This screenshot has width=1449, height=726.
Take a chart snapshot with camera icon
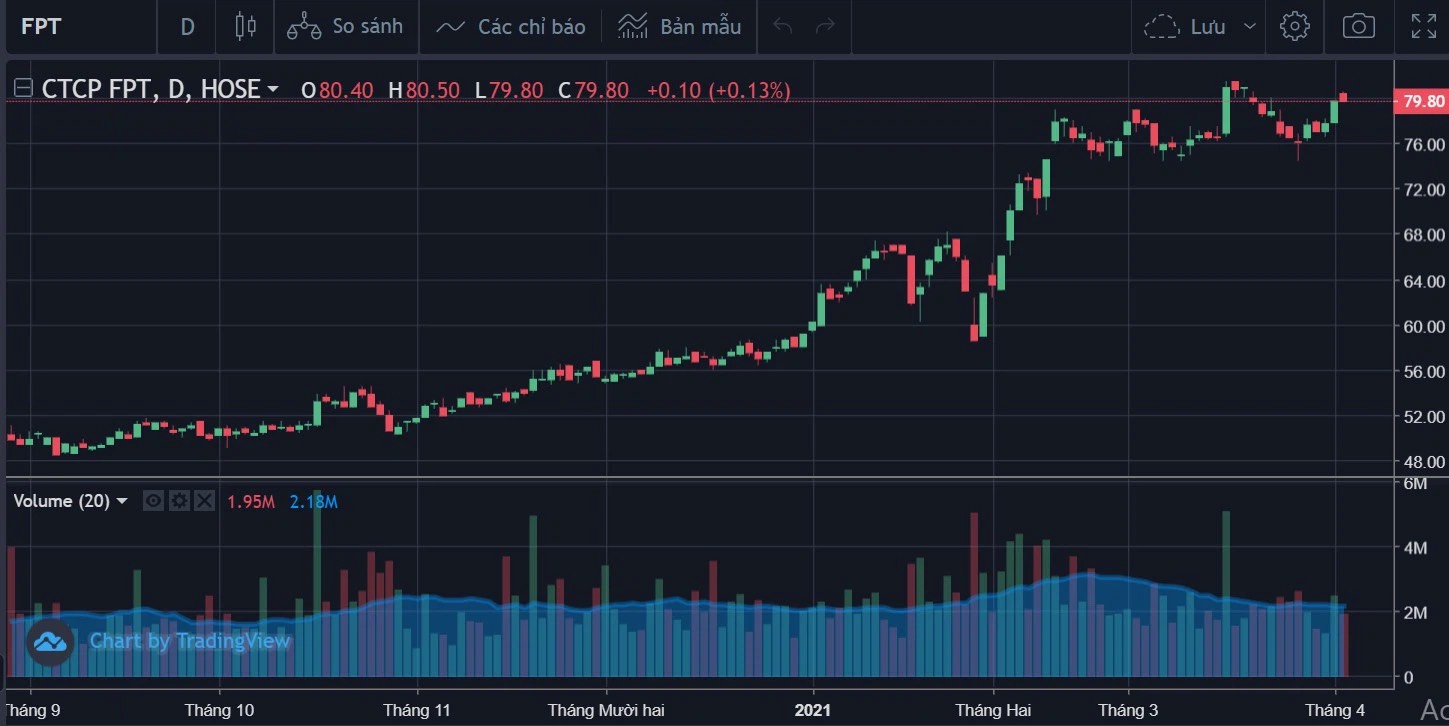[x=1358, y=27]
